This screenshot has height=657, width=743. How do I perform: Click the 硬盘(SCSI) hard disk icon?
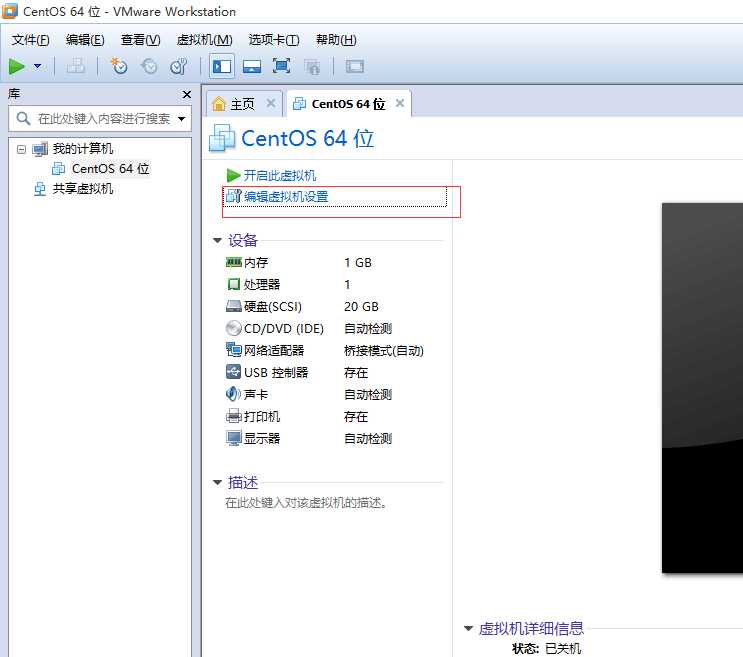234,306
